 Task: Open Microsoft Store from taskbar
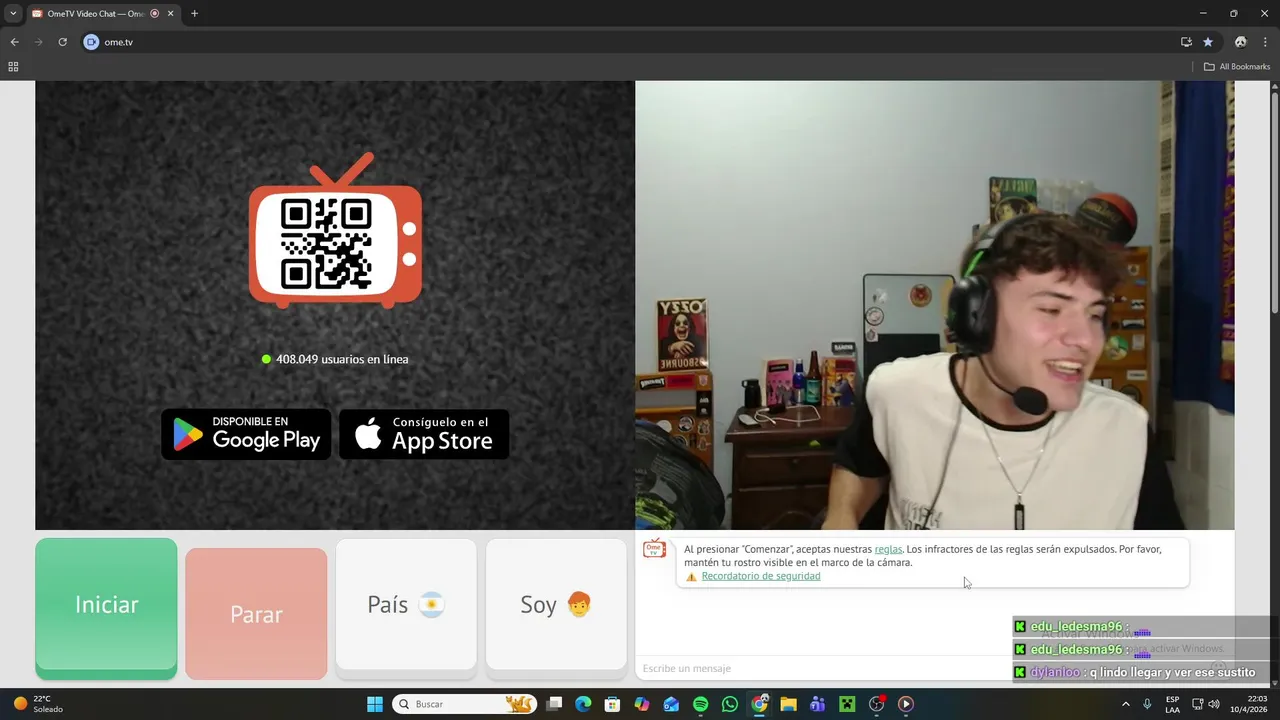612,704
